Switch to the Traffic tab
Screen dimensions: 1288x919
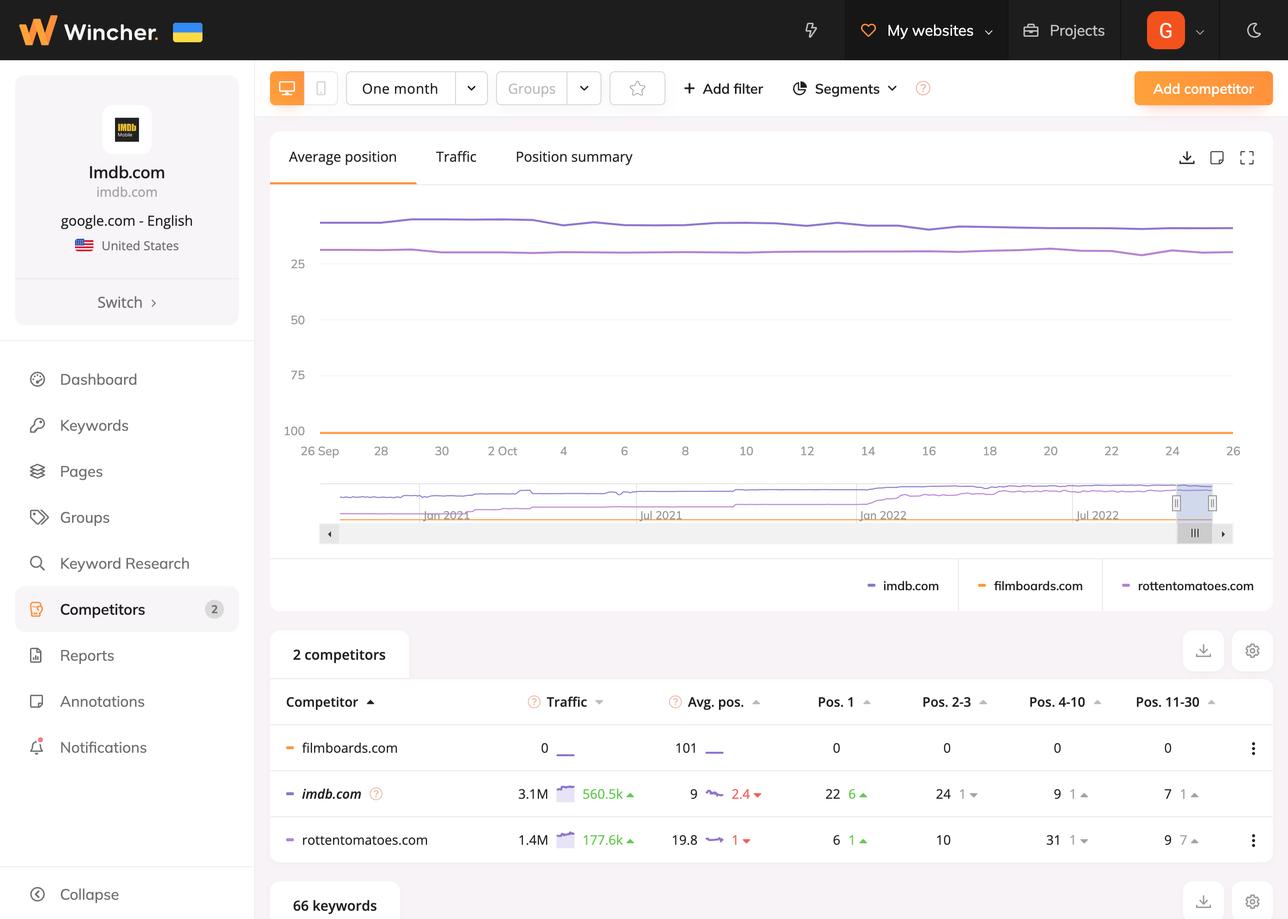456,157
